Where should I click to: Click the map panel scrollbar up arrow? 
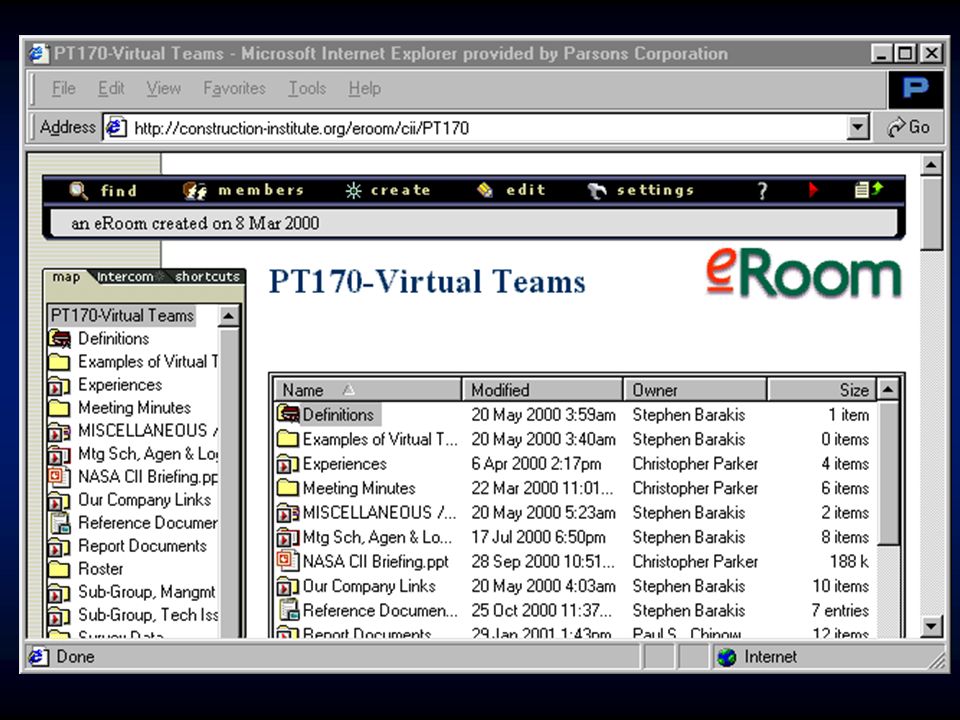click(228, 316)
